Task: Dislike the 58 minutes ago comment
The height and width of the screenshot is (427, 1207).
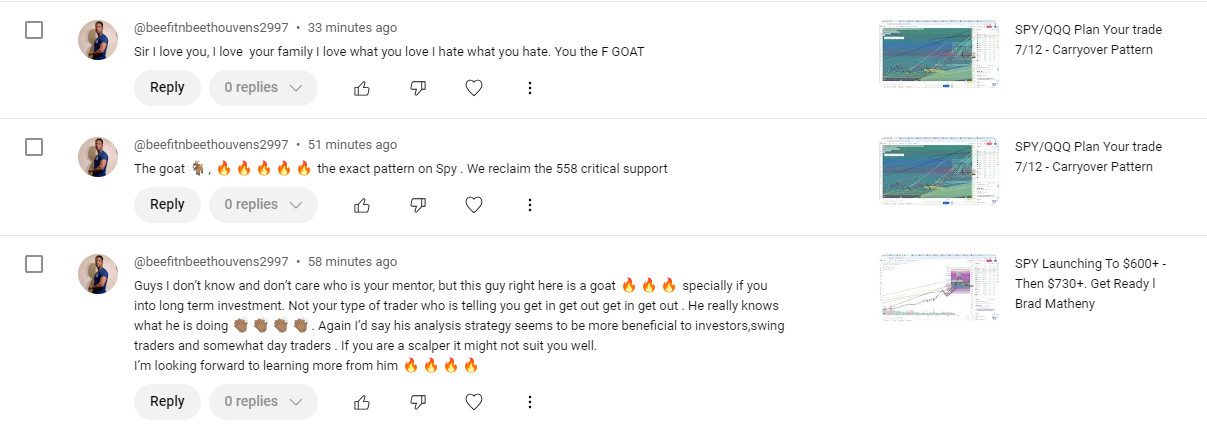Action: point(418,402)
